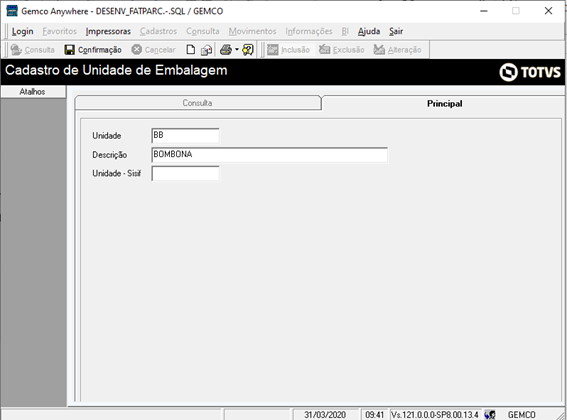The height and width of the screenshot is (420, 567).
Task: Switch to the Consulta tab
Action: [198, 103]
